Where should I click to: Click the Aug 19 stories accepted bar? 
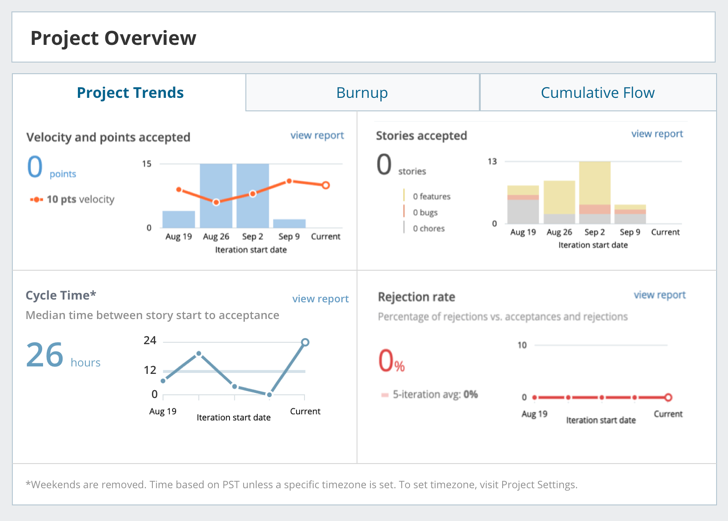(x=523, y=205)
